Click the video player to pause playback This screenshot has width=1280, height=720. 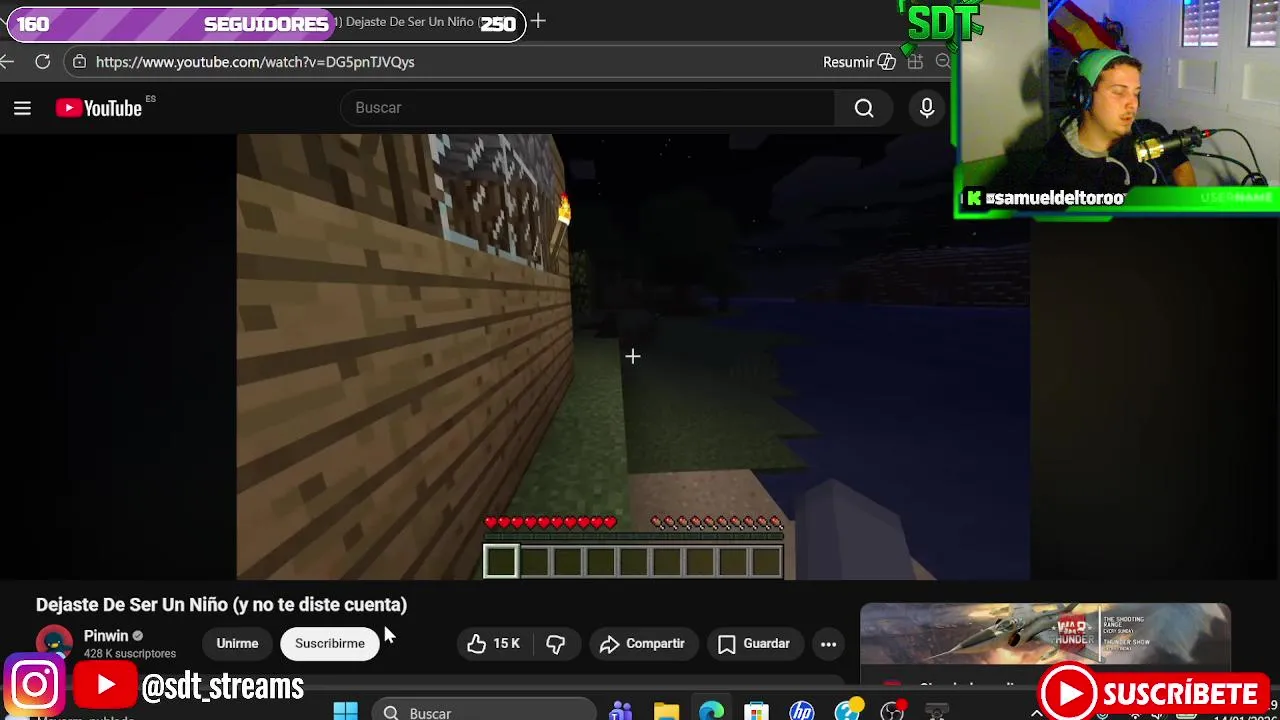633,356
